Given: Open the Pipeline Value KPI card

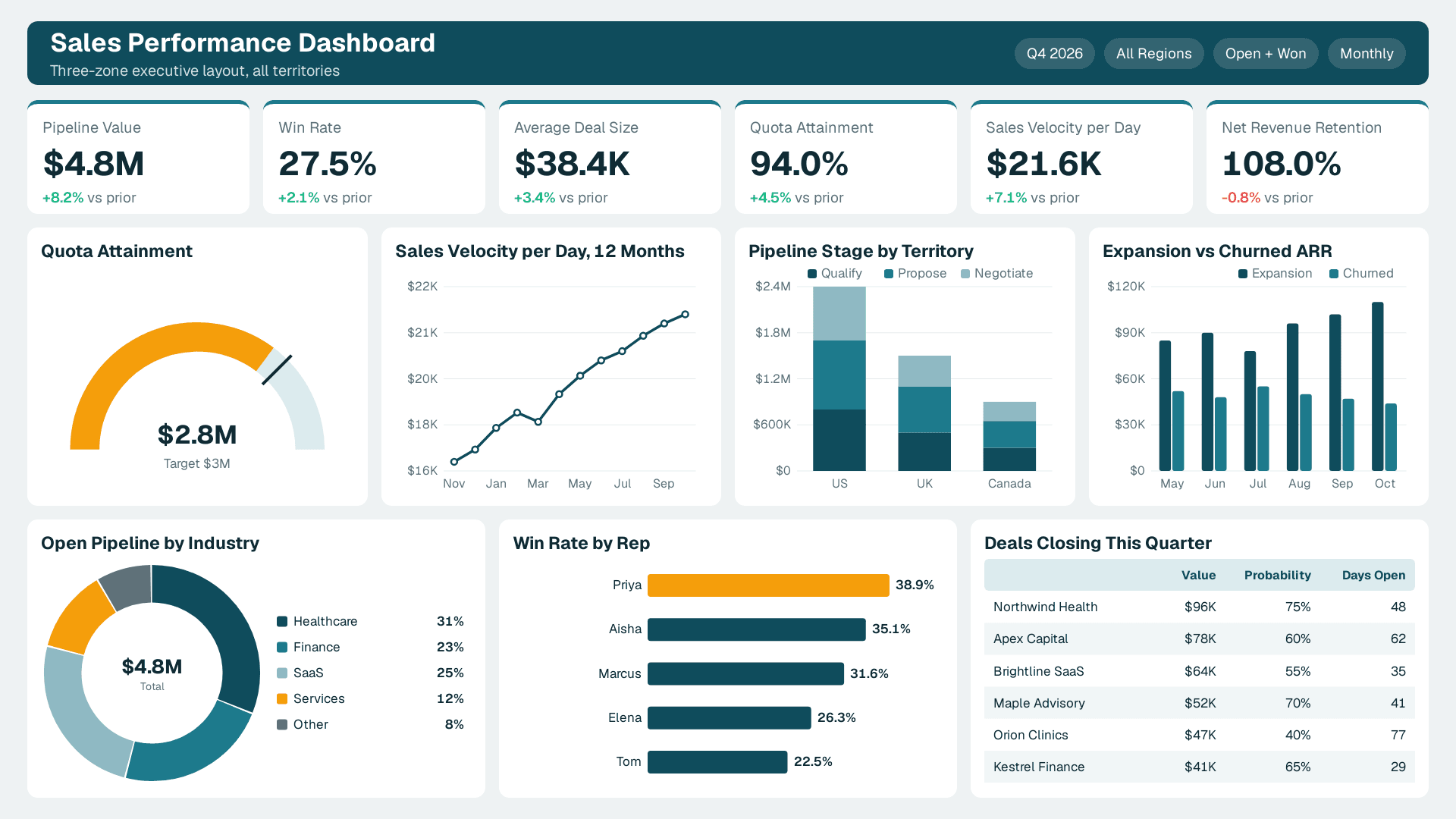Looking at the screenshot, I should [138, 157].
